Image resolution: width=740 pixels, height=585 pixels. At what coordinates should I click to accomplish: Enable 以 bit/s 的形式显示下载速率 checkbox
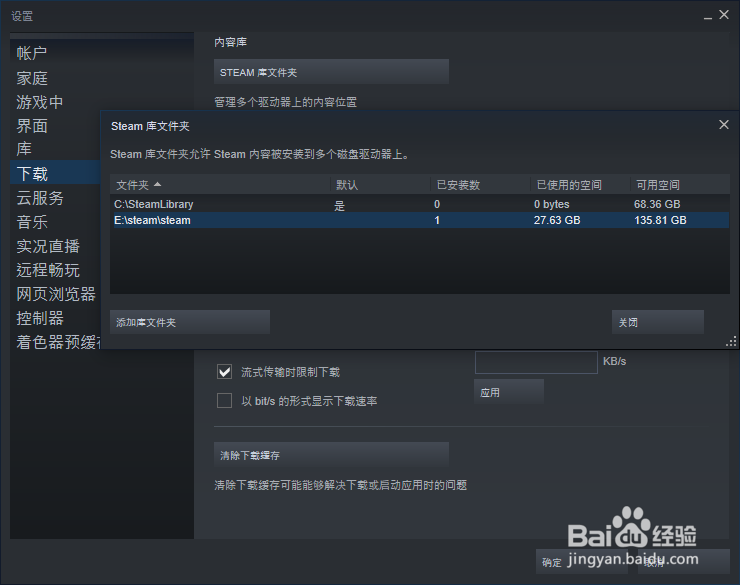[225, 401]
